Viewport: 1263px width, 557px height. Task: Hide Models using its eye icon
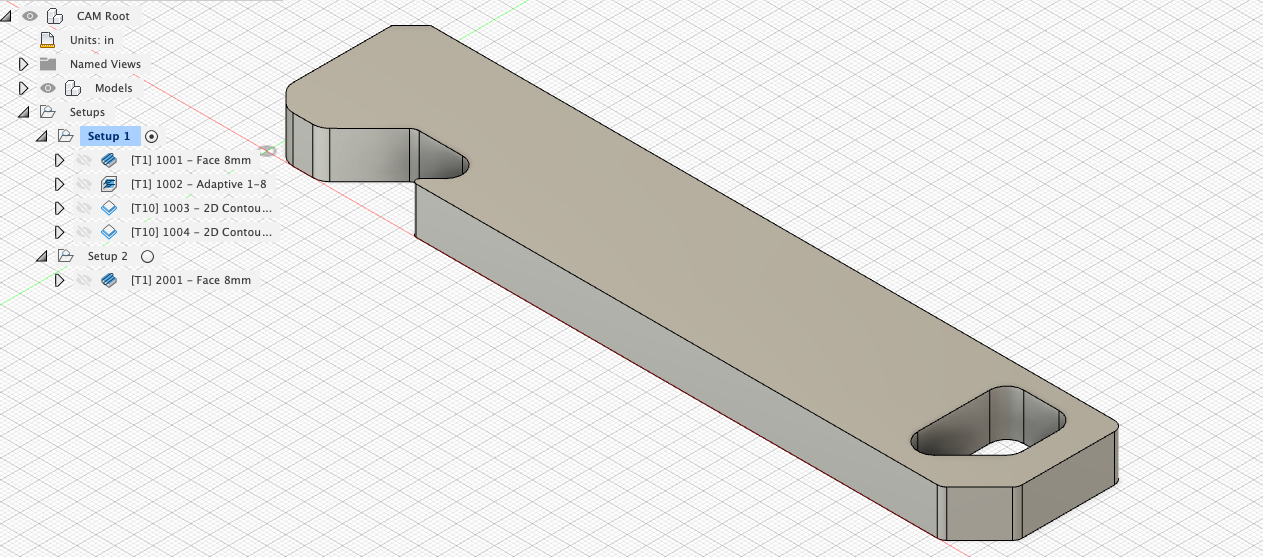point(47,88)
